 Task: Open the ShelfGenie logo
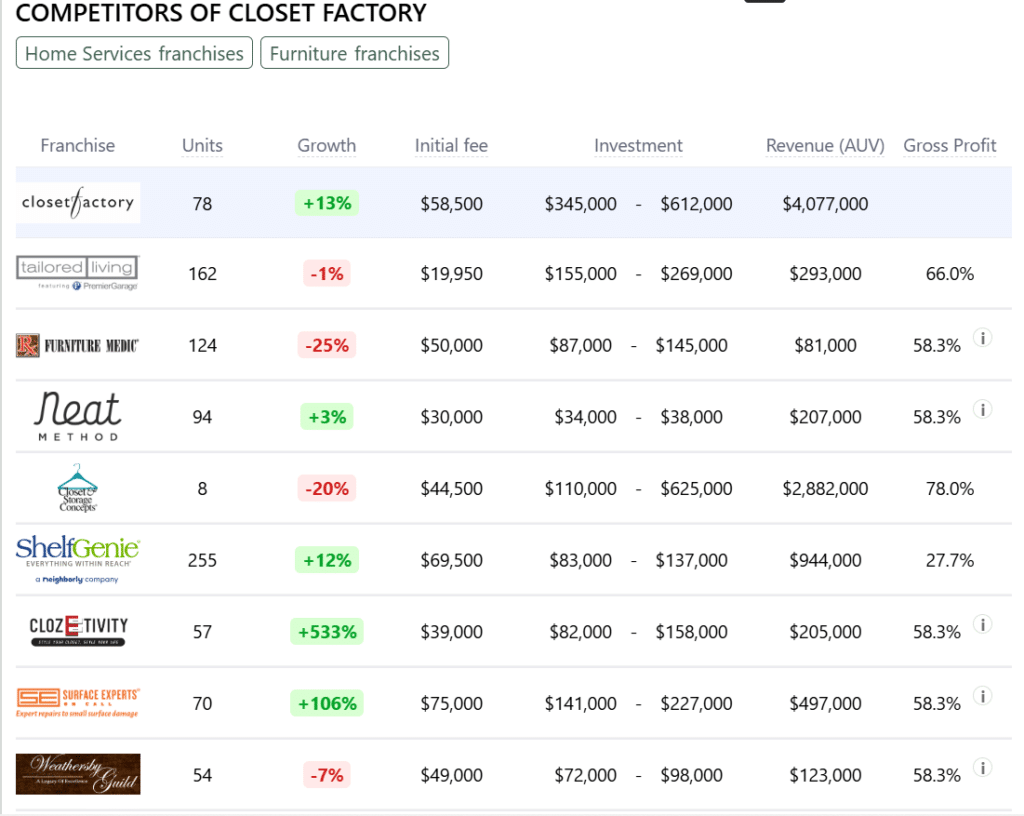point(78,559)
